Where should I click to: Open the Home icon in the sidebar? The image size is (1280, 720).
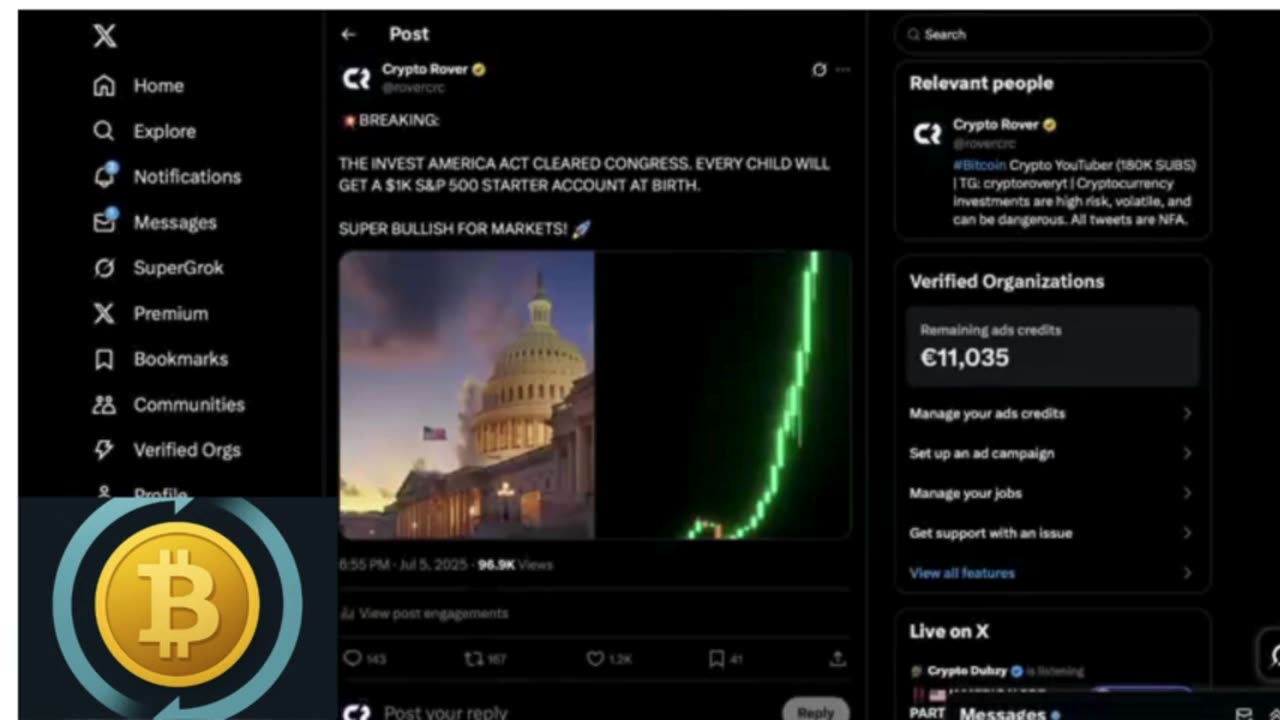tap(104, 86)
